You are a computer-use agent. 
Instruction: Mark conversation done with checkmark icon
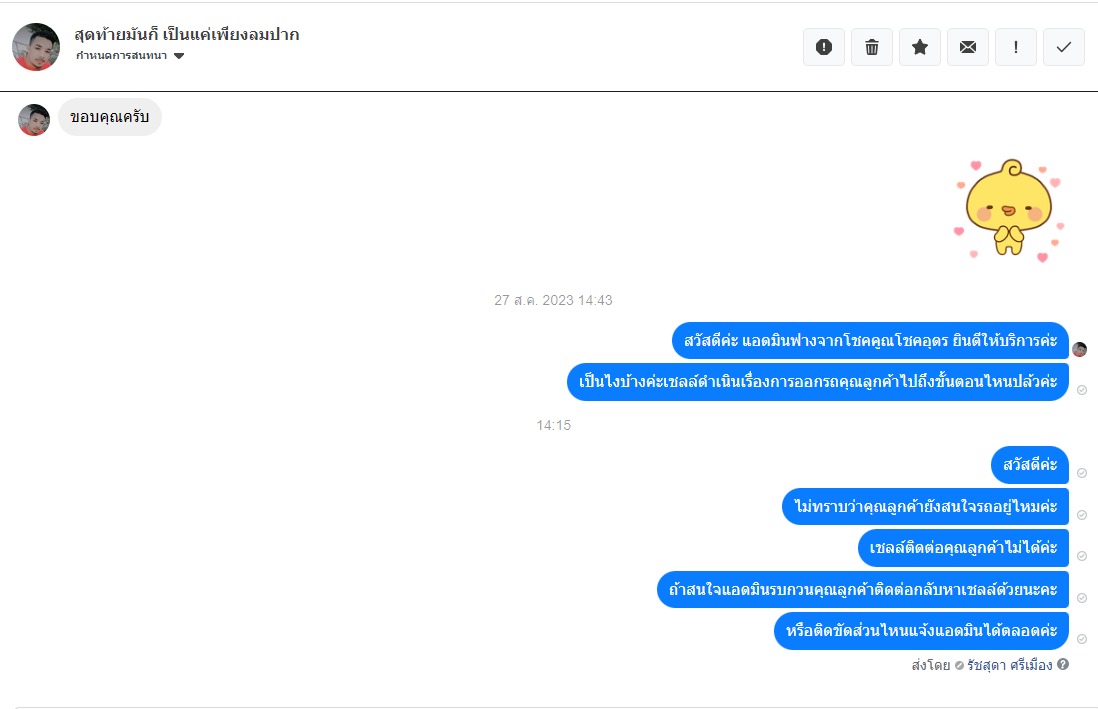click(x=1064, y=47)
